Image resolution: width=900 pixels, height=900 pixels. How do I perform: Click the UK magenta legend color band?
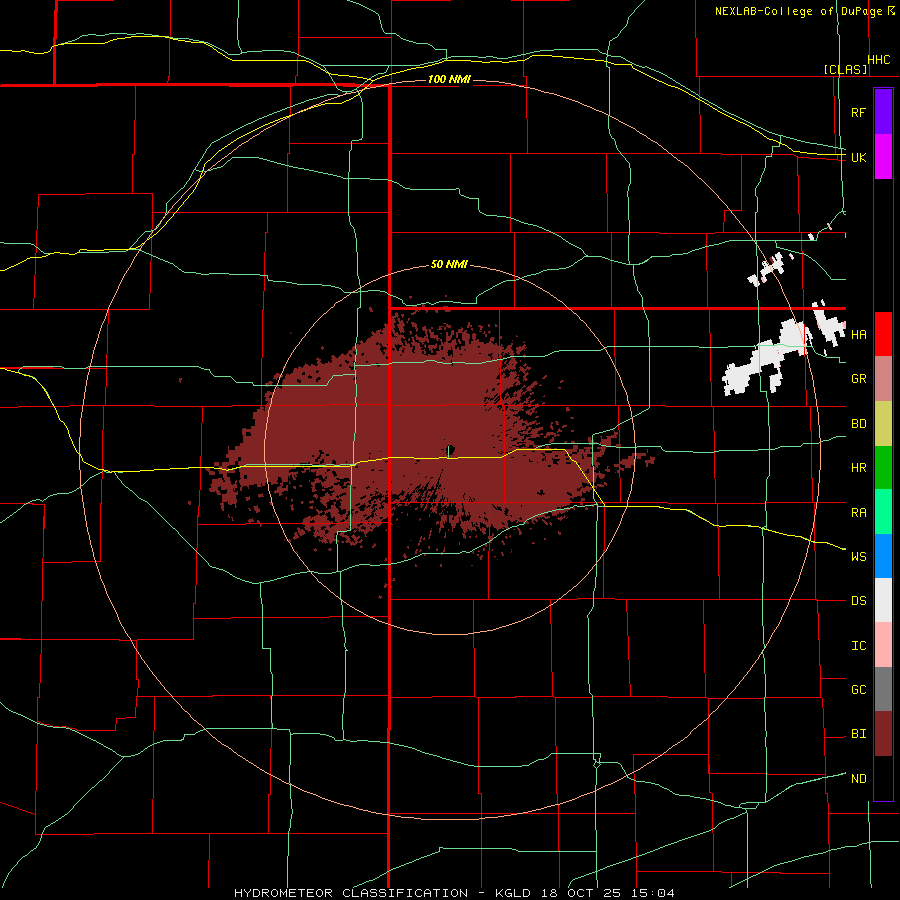(883, 156)
